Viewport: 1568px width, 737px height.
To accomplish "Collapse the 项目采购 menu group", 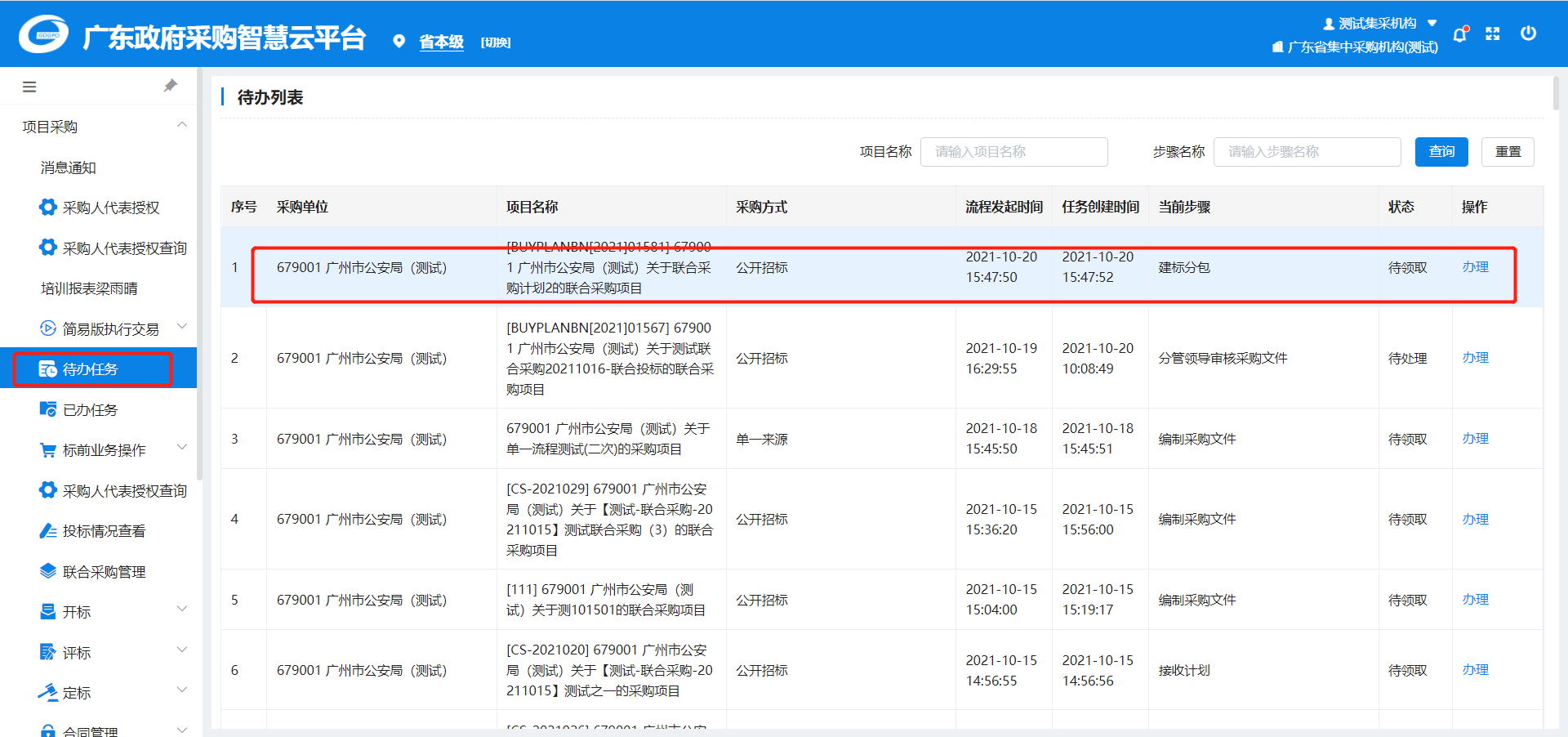I will click(182, 125).
